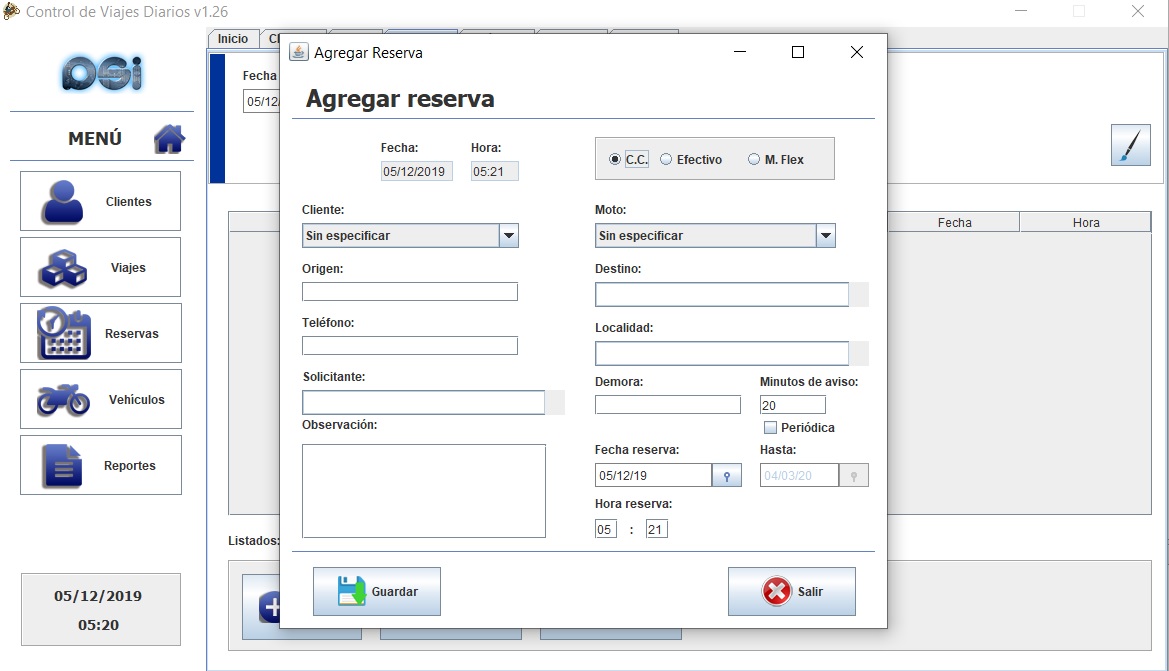Expand the Moto dropdown list
This screenshot has height=671, width=1169.
point(825,236)
